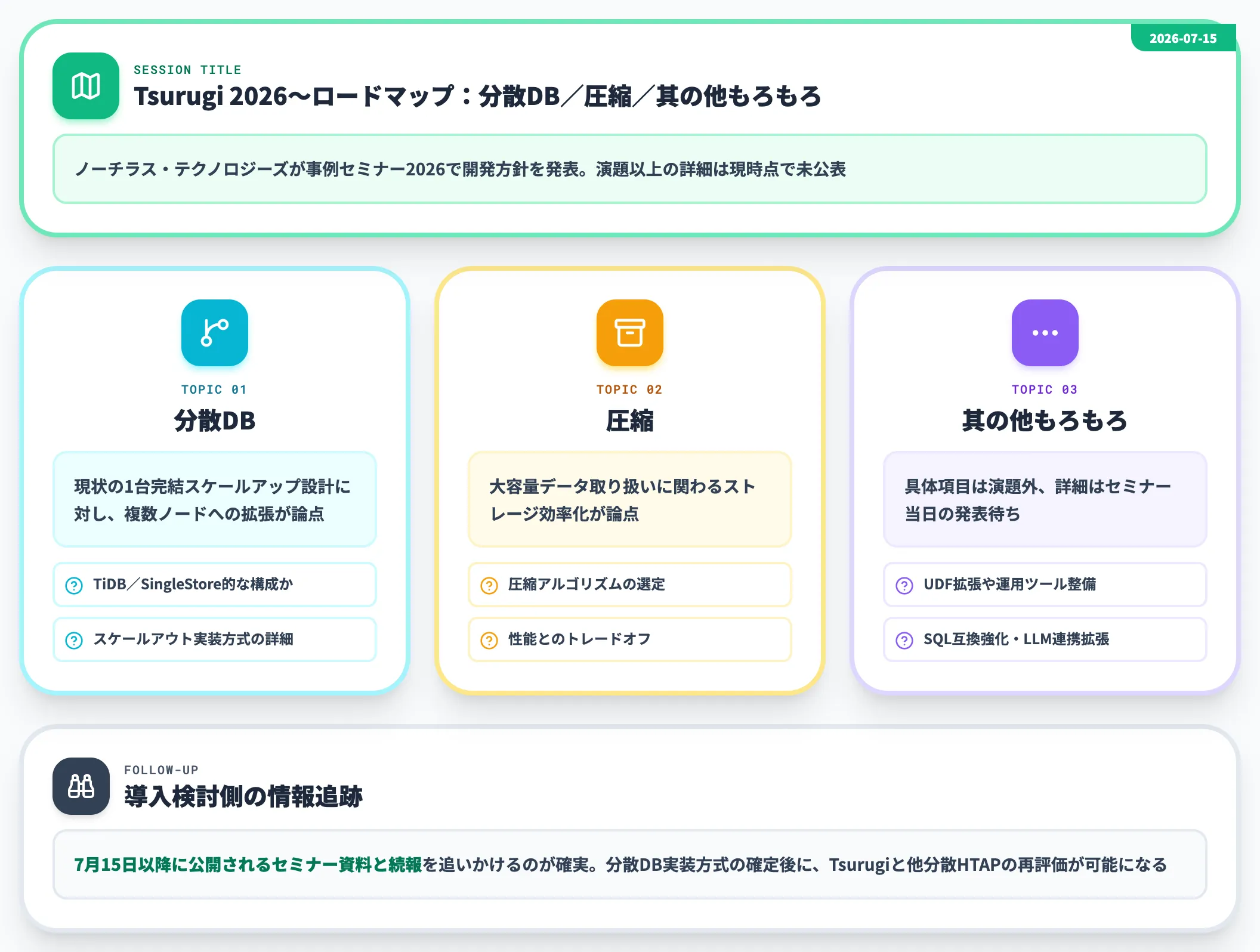Click the cyan branch icon for 分散DB
1260x952 pixels.
[x=215, y=333]
